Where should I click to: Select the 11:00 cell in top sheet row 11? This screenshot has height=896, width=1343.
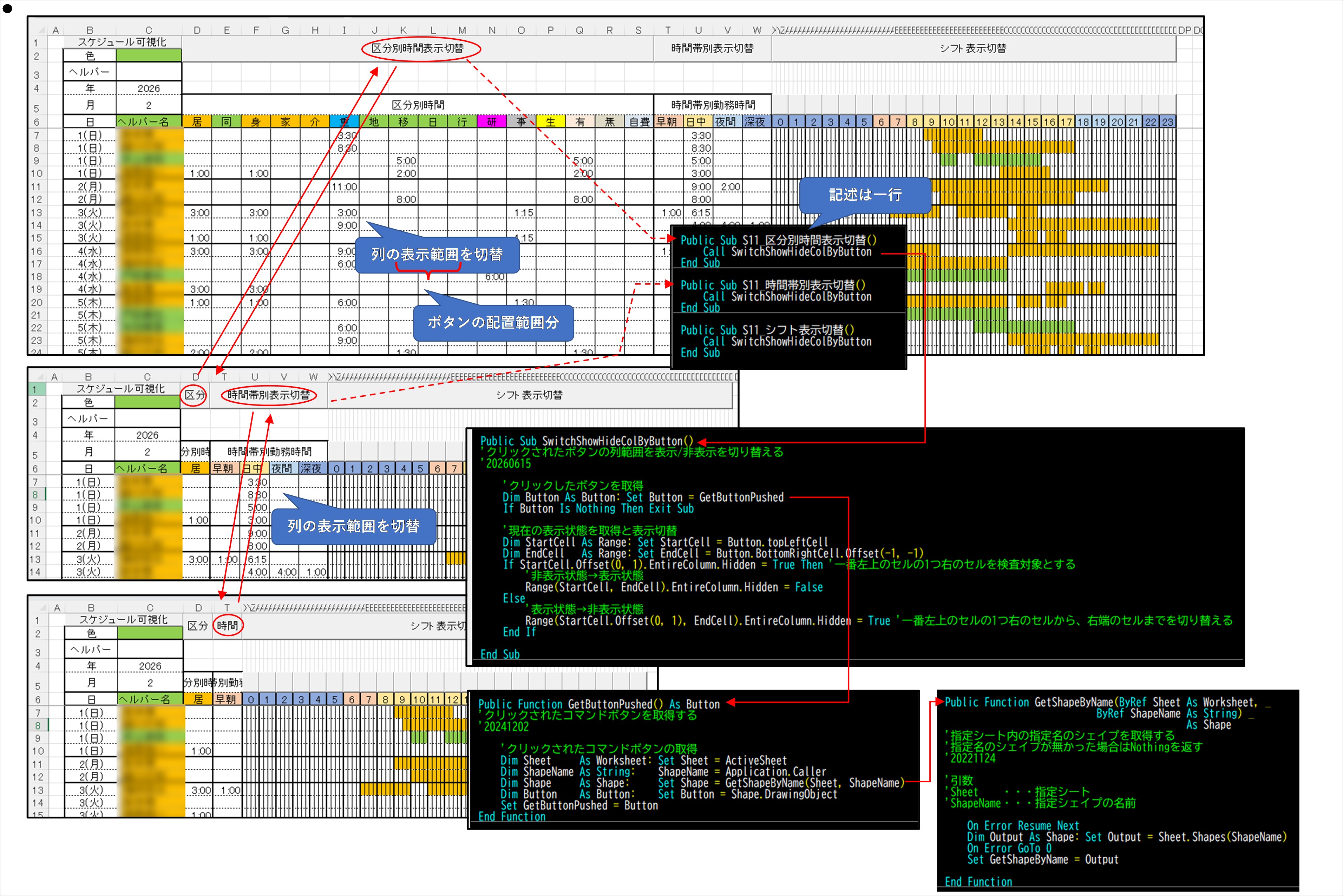coord(345,187)
